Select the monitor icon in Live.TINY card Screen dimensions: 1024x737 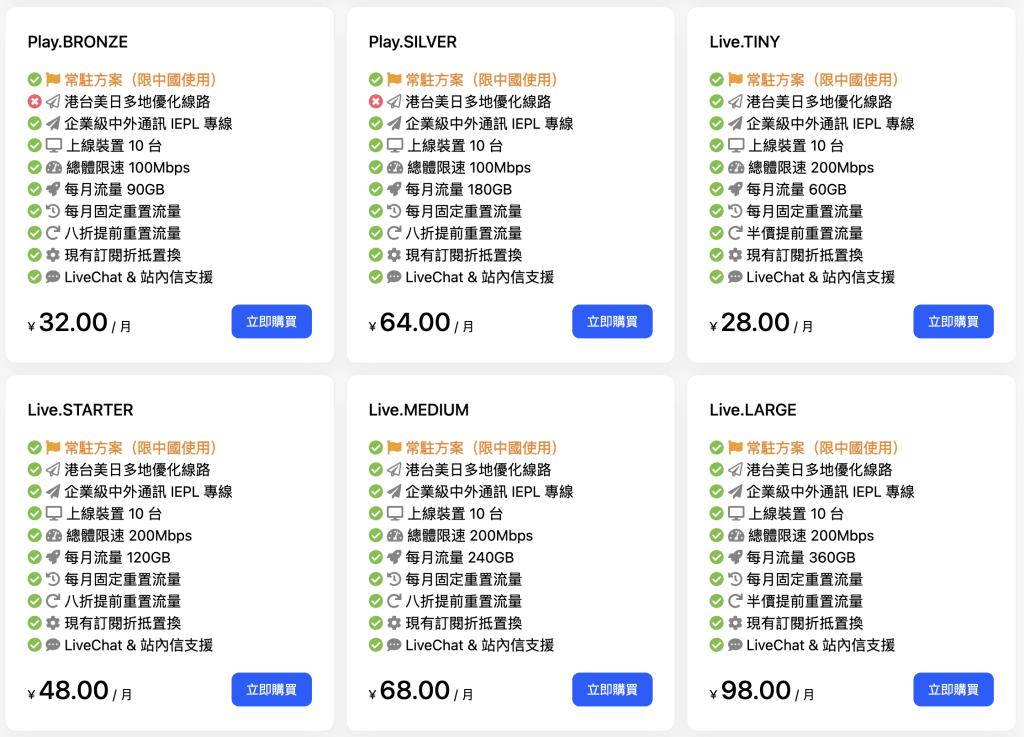[x=735, y=146]
